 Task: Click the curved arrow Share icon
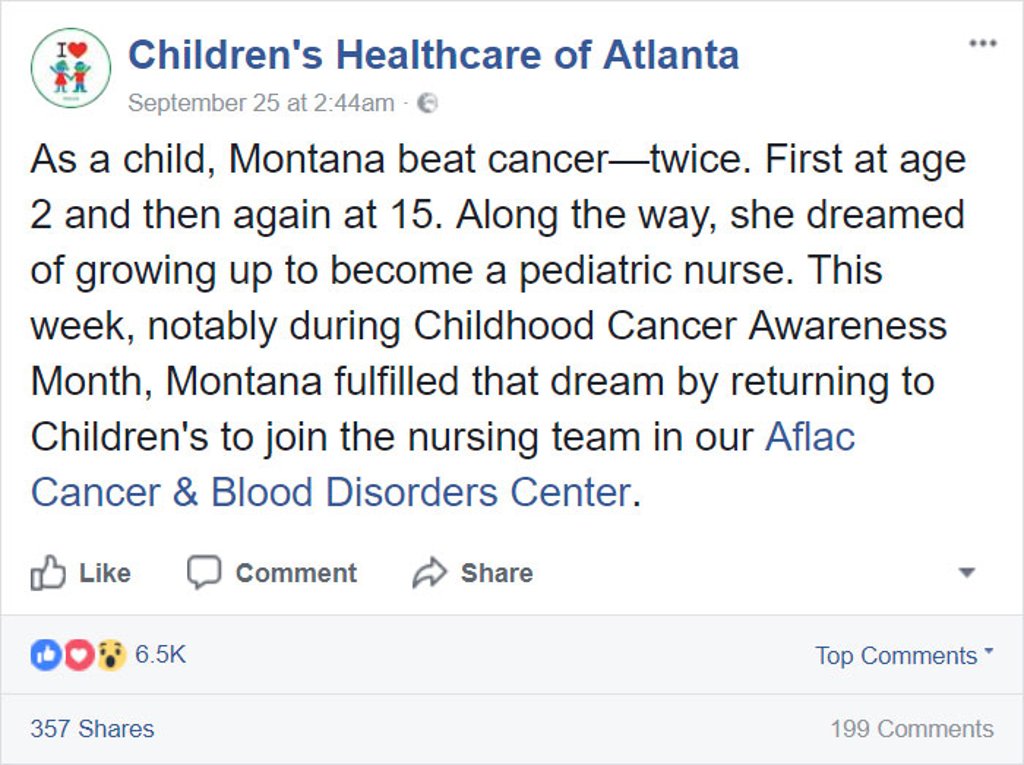point(429,573)
